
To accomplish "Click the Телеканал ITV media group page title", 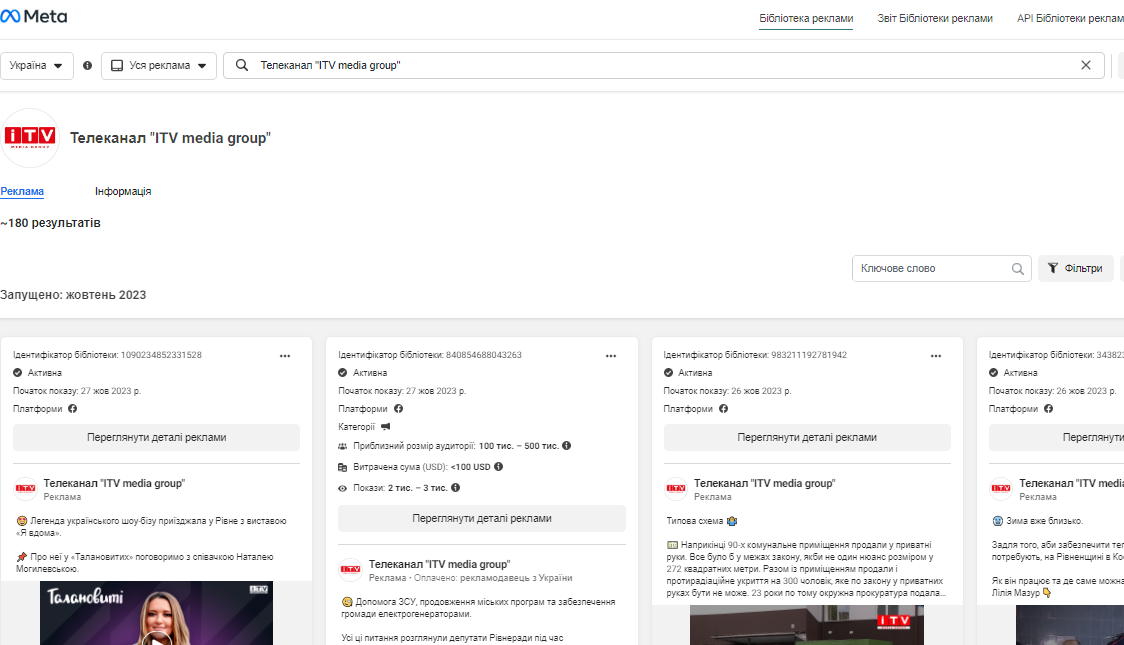I will pyautogui.click(x=170, y=138).
